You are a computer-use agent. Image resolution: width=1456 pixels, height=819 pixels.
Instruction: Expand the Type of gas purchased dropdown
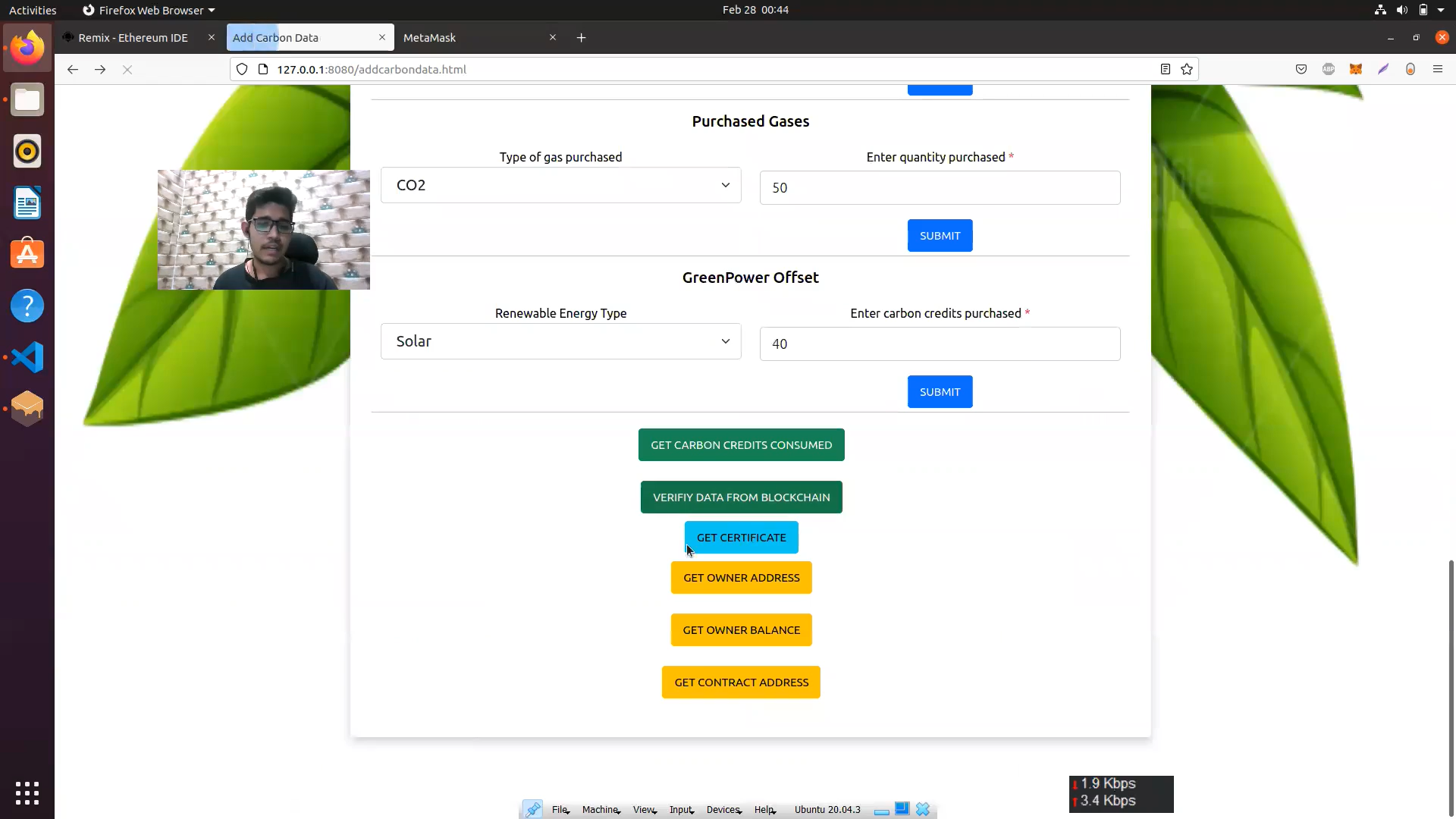(x=561, y=185)
